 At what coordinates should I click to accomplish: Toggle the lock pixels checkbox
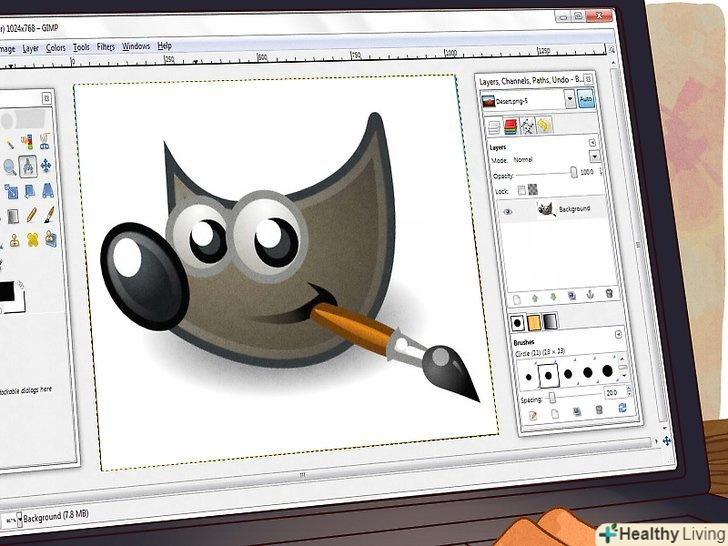tap(522, 190)
